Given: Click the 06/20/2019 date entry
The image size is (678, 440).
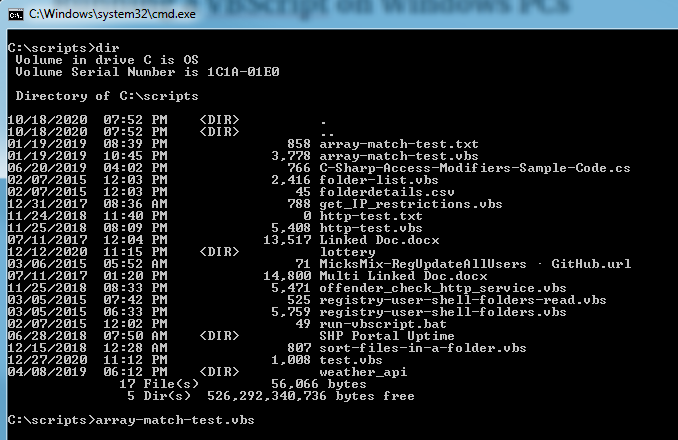Looking at the screenshot, I should 48,168.
